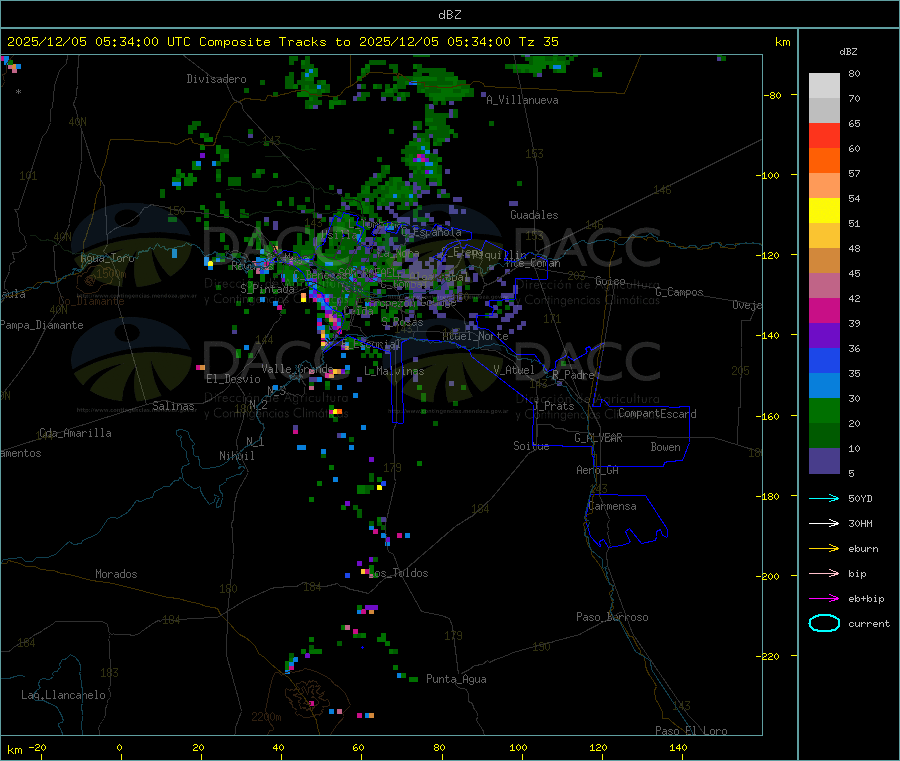Viewport: 900px width, 761px height.
Task: Click the Paso_Barroso map label
Action: click(x=612, y=617)
